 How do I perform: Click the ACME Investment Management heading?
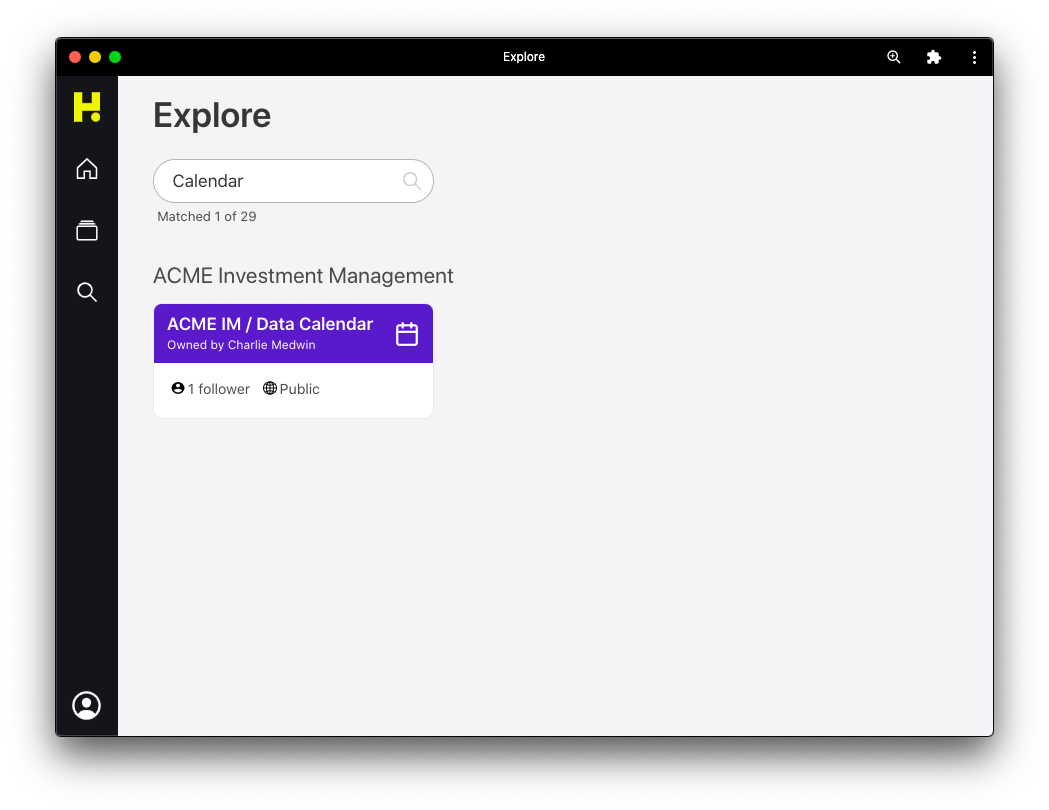(x=304, y=276)
